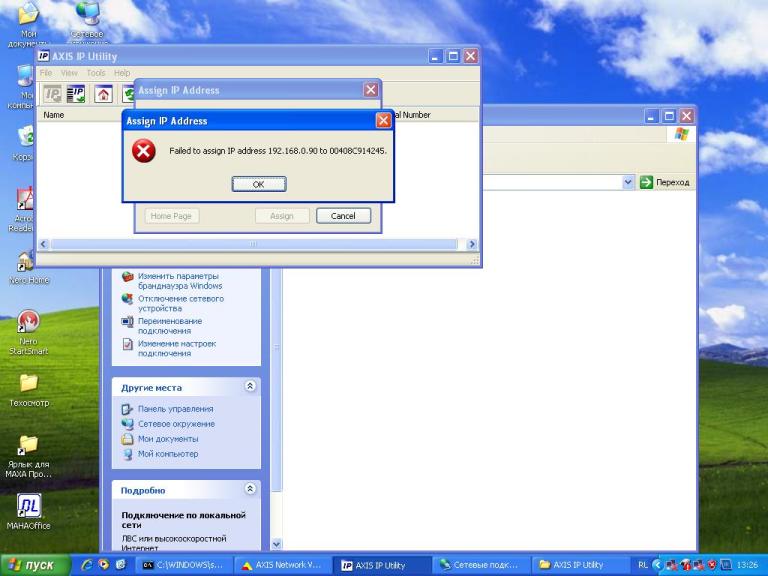
Task: Open Сетевое окружение link in Другие места
Action: [176, 424]
